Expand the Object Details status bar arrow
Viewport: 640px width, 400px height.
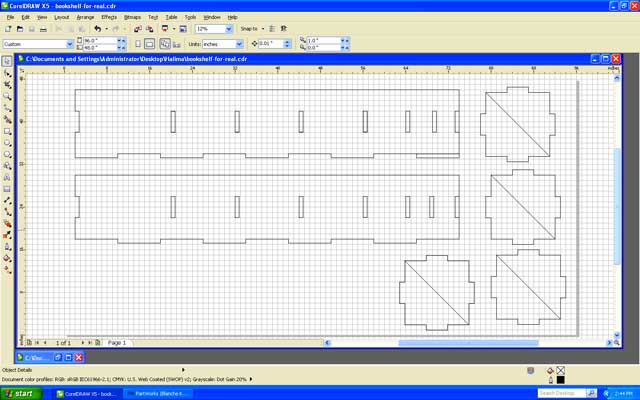(183, 370)
